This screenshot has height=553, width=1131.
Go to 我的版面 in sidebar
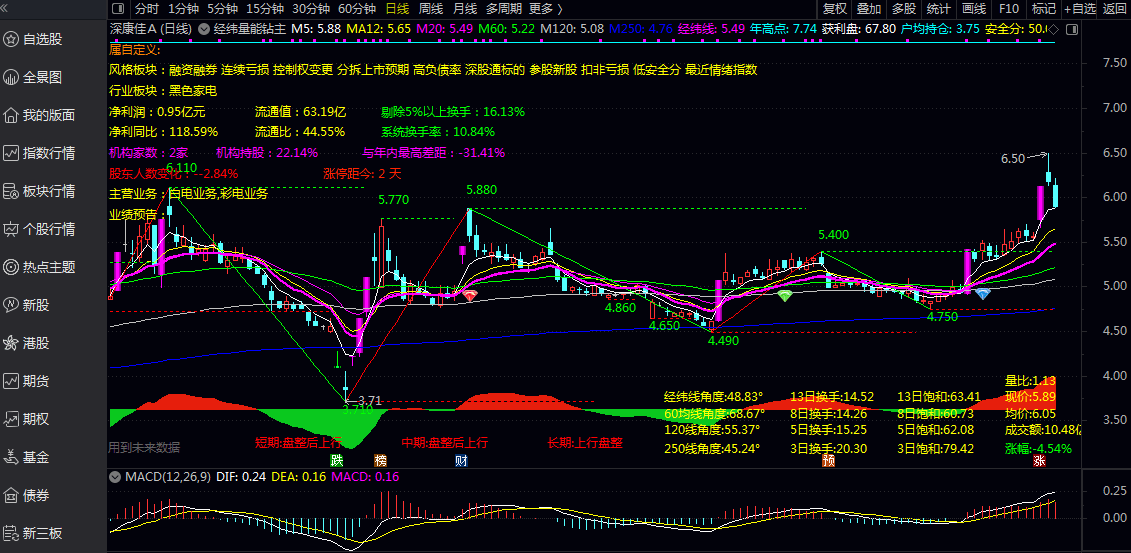point(42,115)
